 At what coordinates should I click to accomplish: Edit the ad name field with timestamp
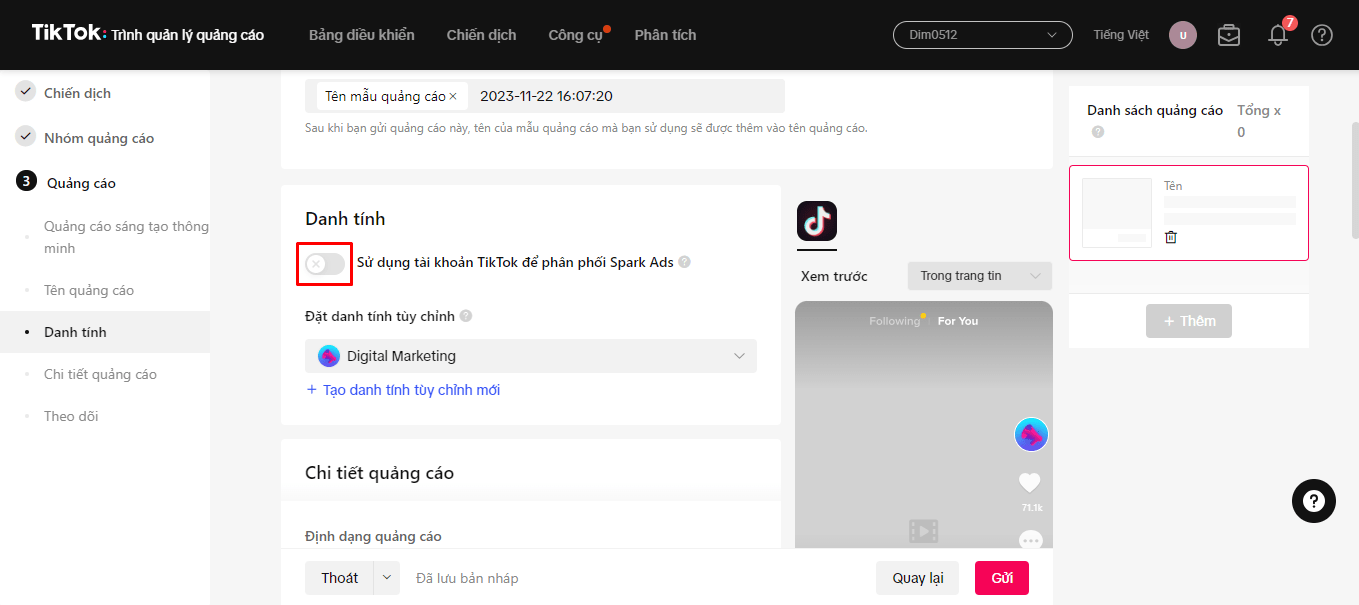pos(545,96)
